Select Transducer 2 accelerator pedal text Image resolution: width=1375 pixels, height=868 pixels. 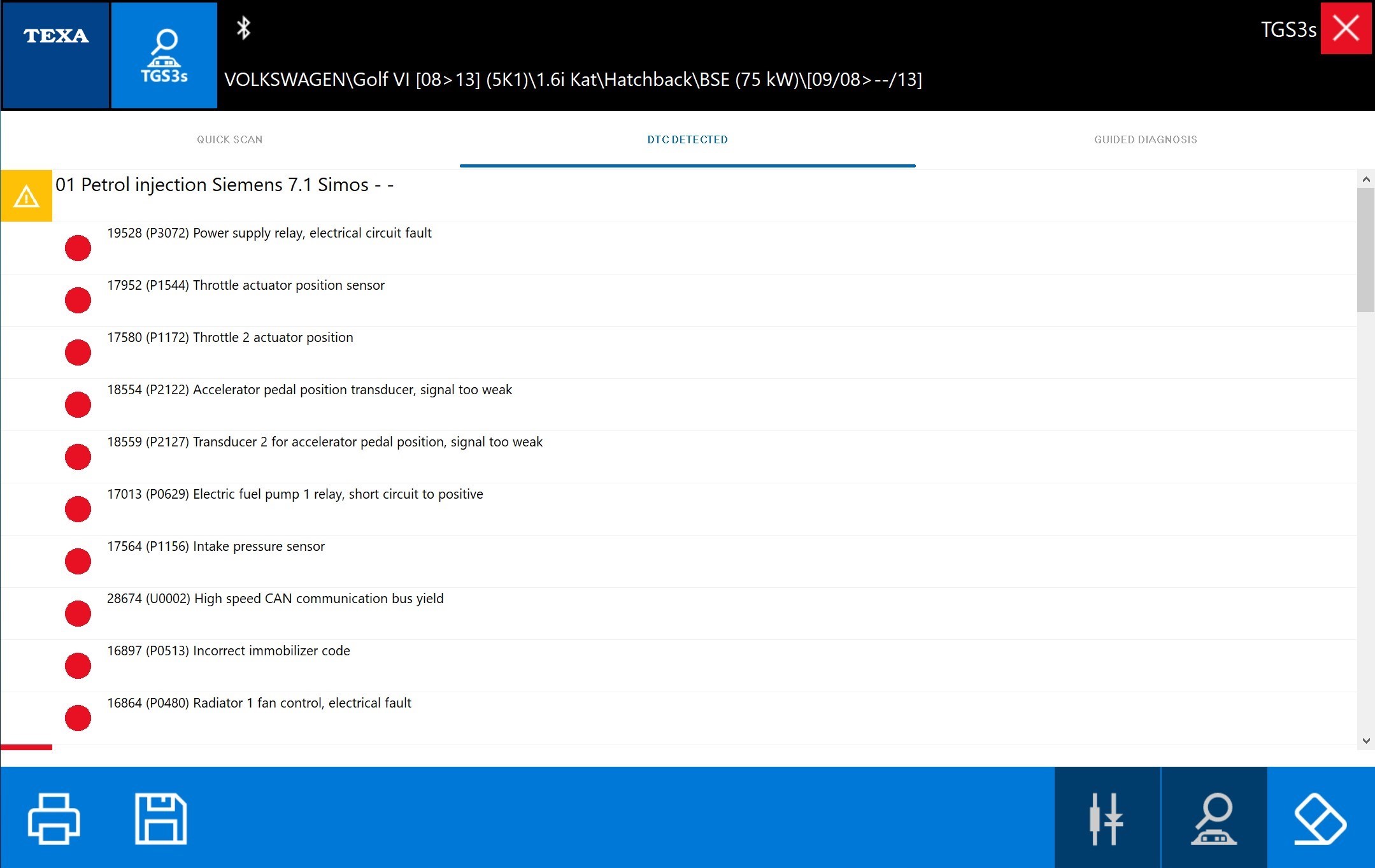325,442
